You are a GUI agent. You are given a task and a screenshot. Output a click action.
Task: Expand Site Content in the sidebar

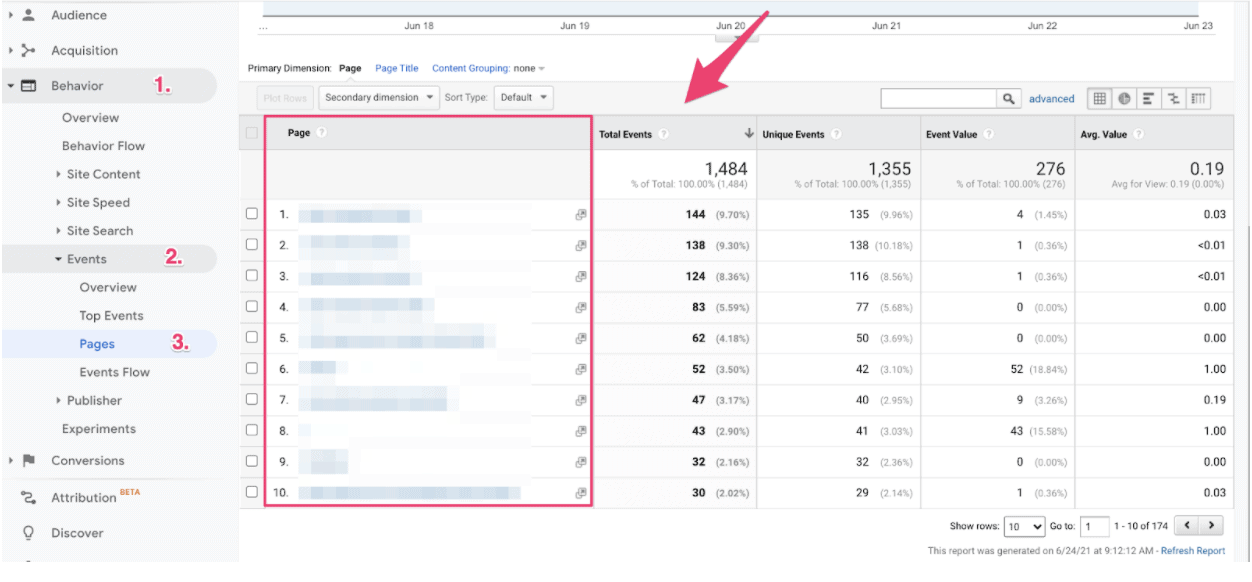point(103,174)
